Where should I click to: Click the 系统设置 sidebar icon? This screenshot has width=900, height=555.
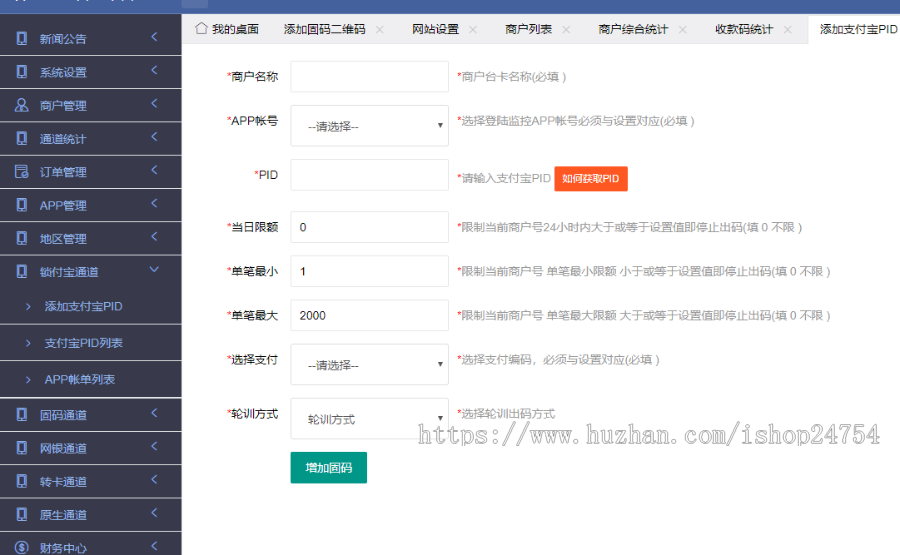tap(22, 72)
